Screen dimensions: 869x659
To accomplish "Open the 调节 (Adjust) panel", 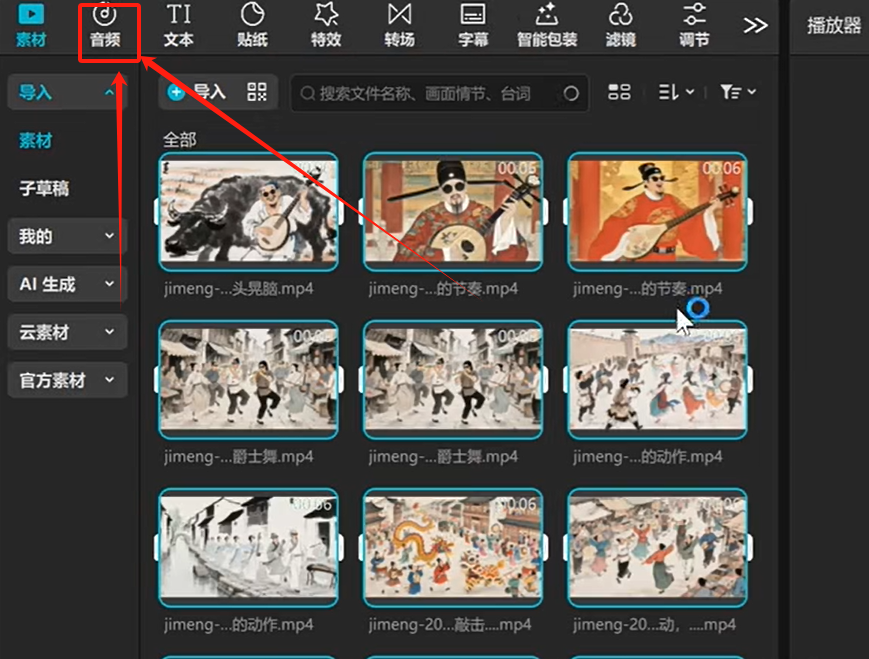I will point(694,27).
